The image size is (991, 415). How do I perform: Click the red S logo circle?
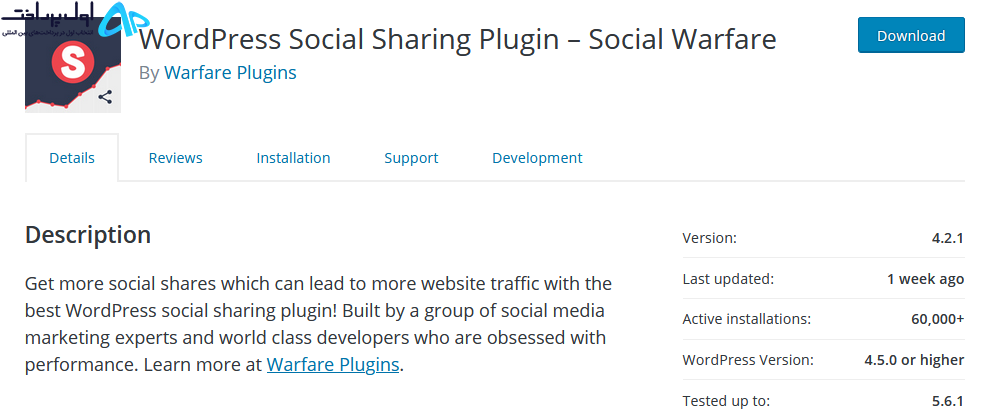click(x=73, y=61)
